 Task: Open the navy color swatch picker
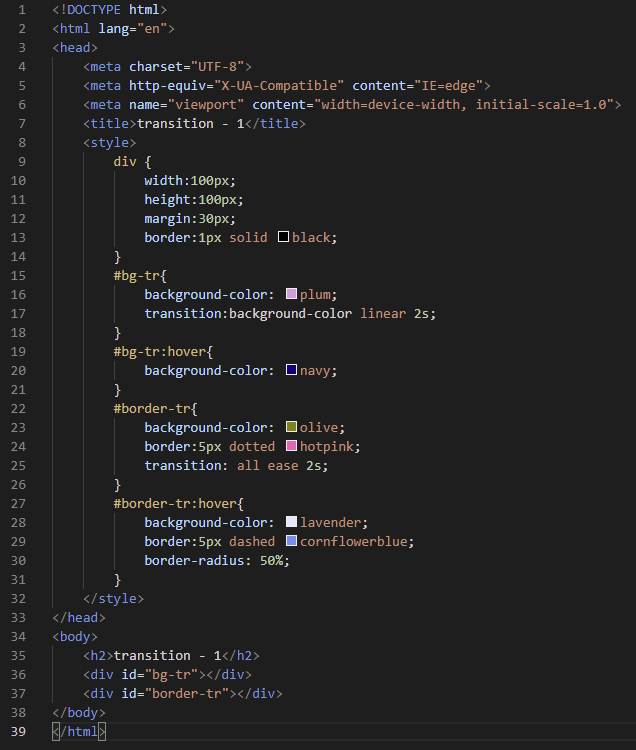[291, 370]
